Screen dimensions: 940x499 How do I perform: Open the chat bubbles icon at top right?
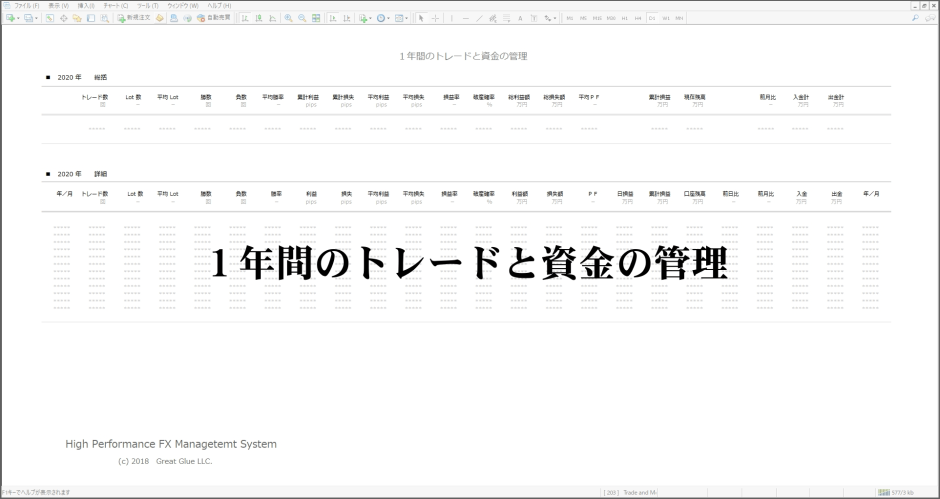tap(930, 18)
